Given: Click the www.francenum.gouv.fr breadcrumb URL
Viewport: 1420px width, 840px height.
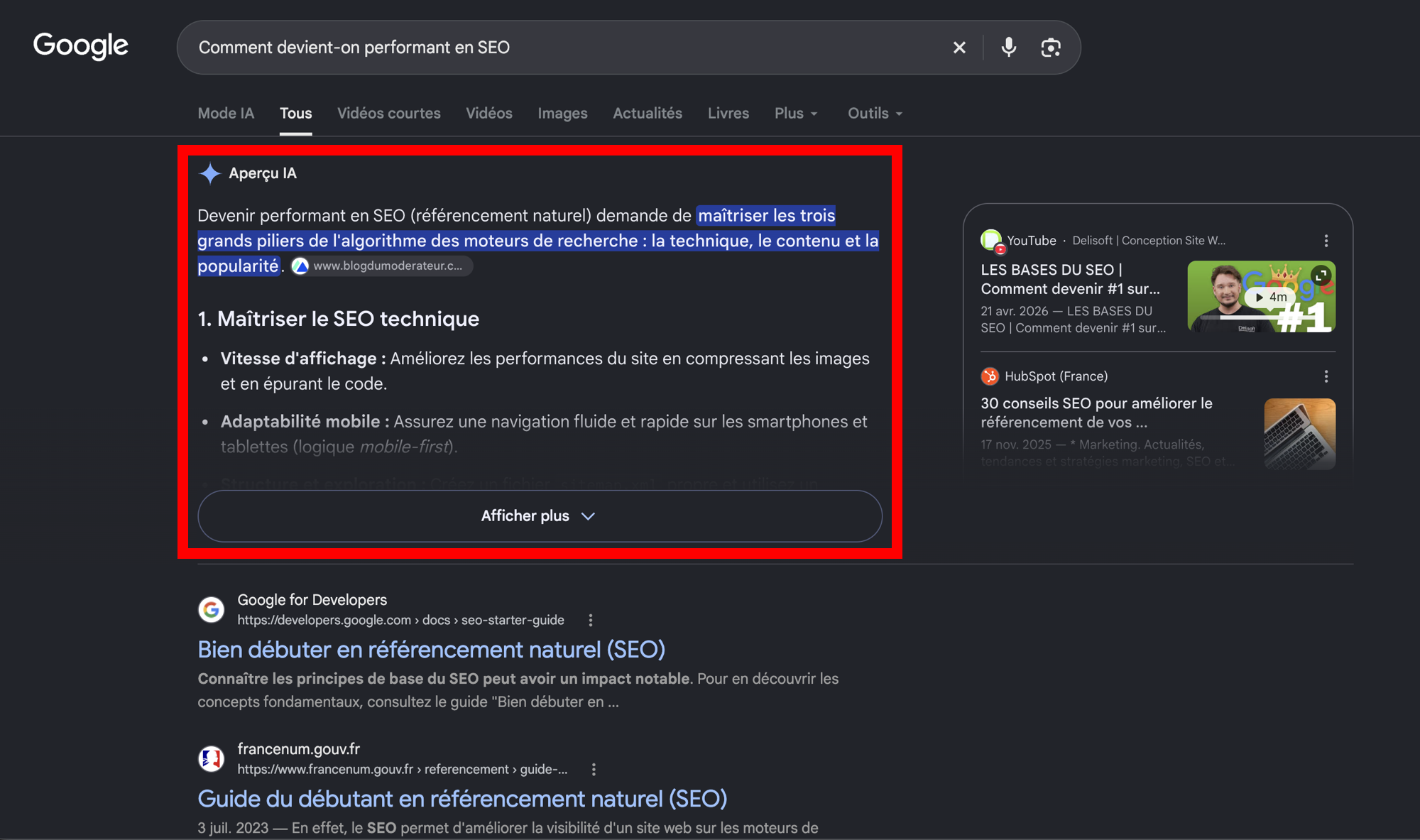Looking at the screenshot, I should pyautogui.click(x=403, y=769).
